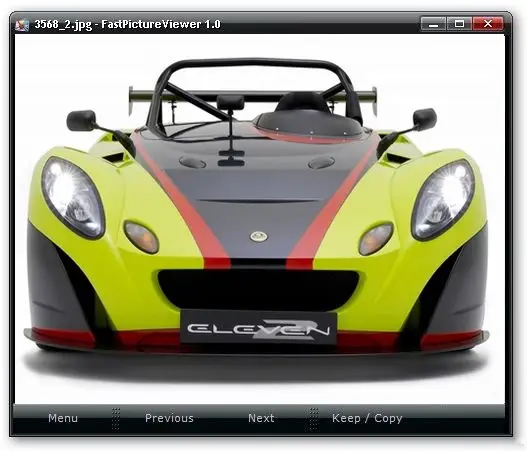Click the Keep / Copy button
Image resolution: width=527 pixels, height=451 pixels.
pyautogui.click(x=367, y=418)
